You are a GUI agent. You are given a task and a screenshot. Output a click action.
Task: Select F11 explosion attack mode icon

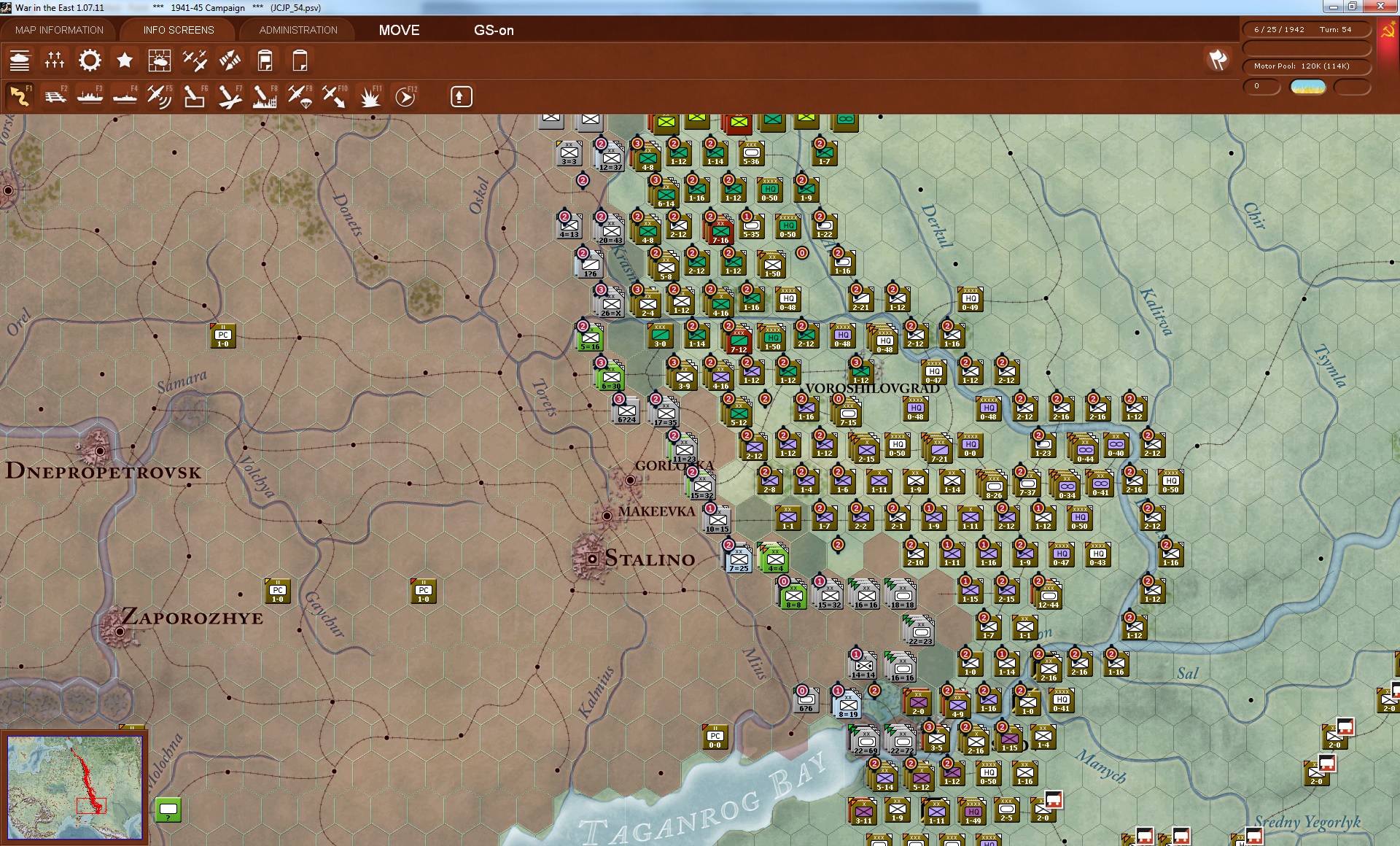(x=370, y=96)
